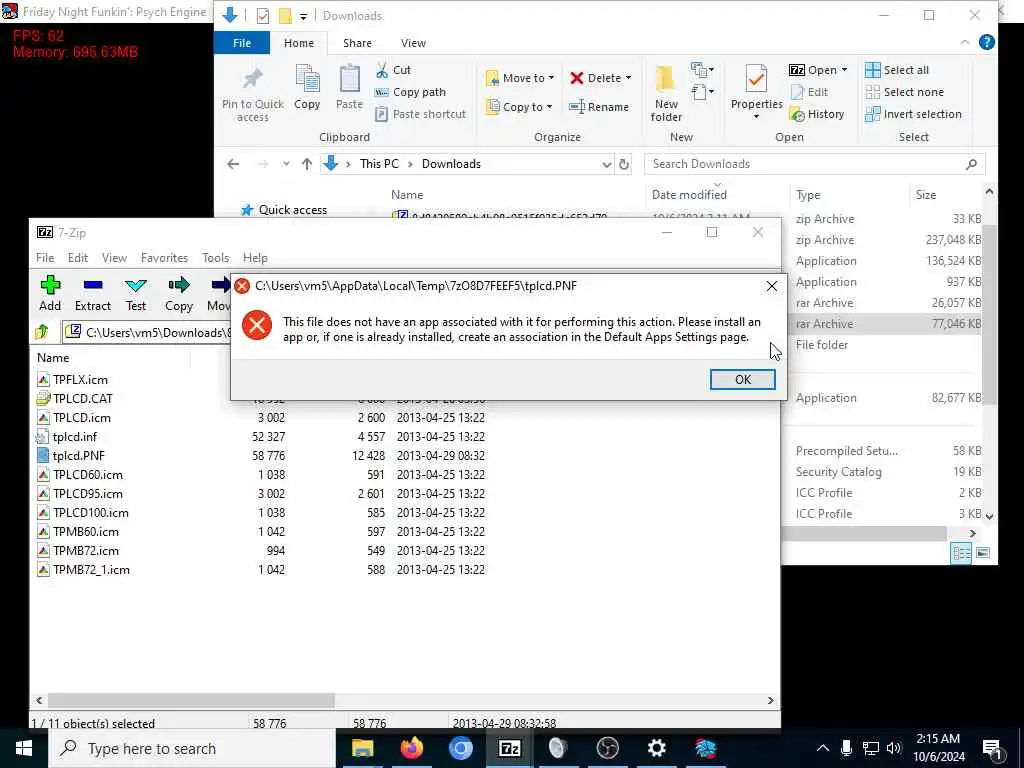Switch to Explorer View ribbon tab

[413, 43]
